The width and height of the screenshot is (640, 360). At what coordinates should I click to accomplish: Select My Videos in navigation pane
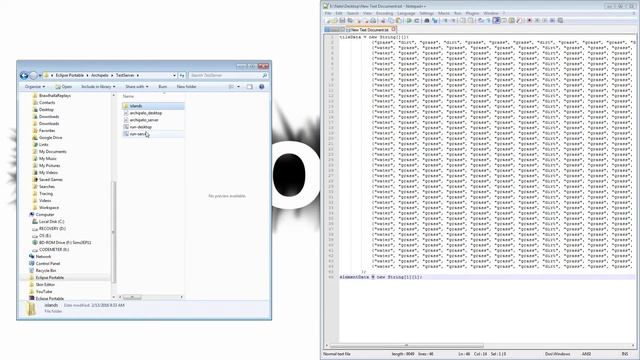[48, 173]
